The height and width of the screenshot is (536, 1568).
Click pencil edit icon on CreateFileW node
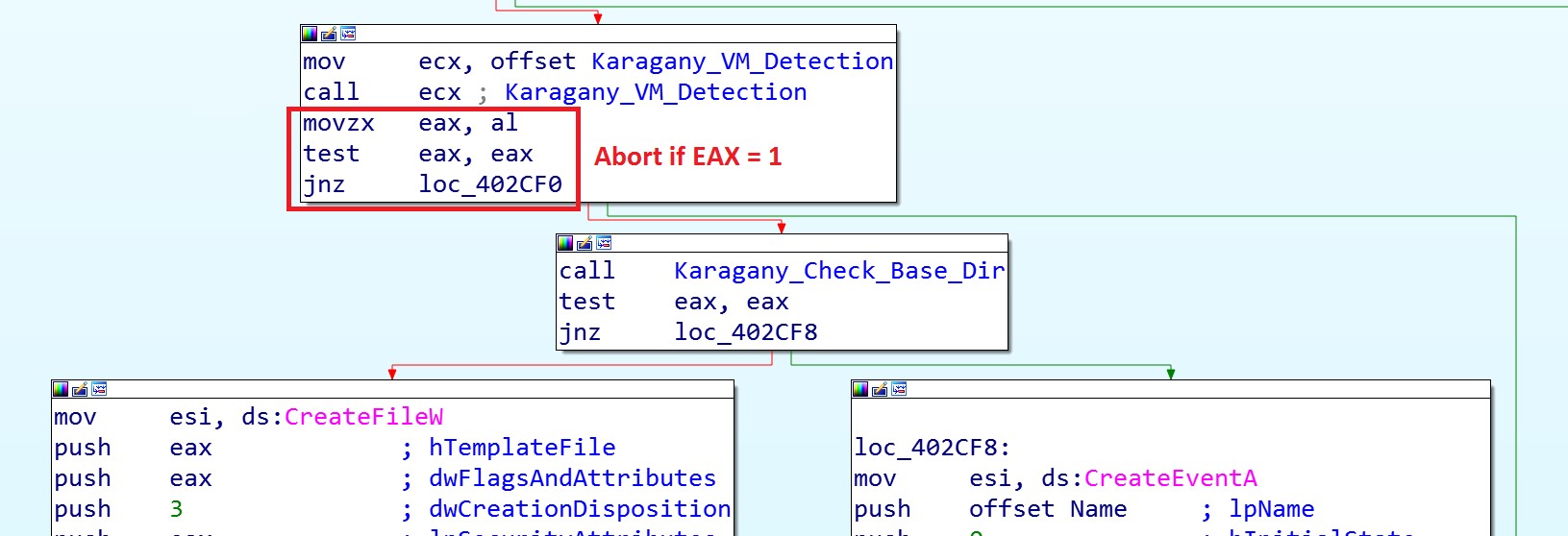tap(80, 389)
